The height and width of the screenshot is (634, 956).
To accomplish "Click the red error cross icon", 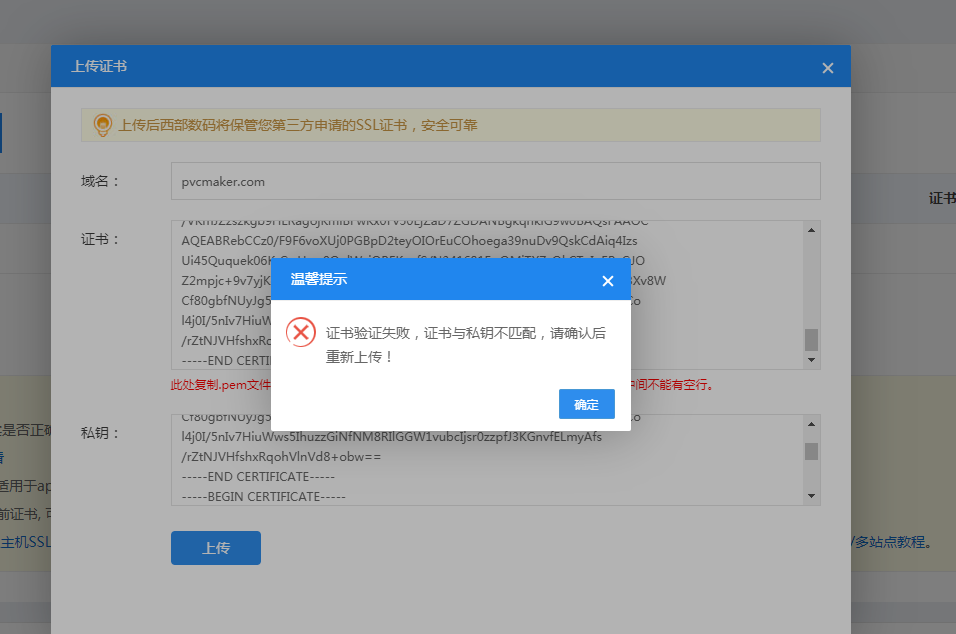I will (x=301, y=333).
